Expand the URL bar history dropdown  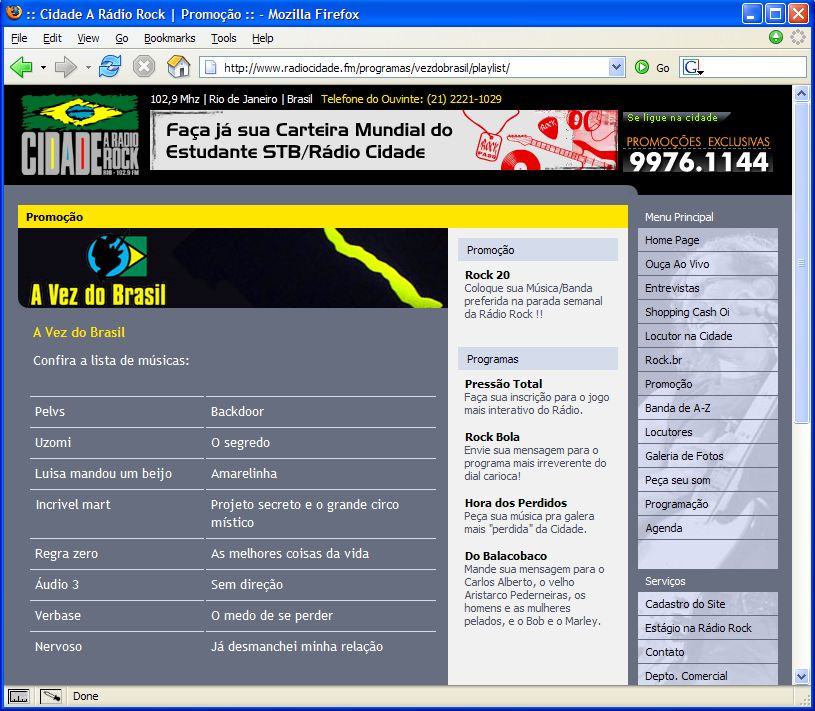pyautogui.click(x=616, y=67)
